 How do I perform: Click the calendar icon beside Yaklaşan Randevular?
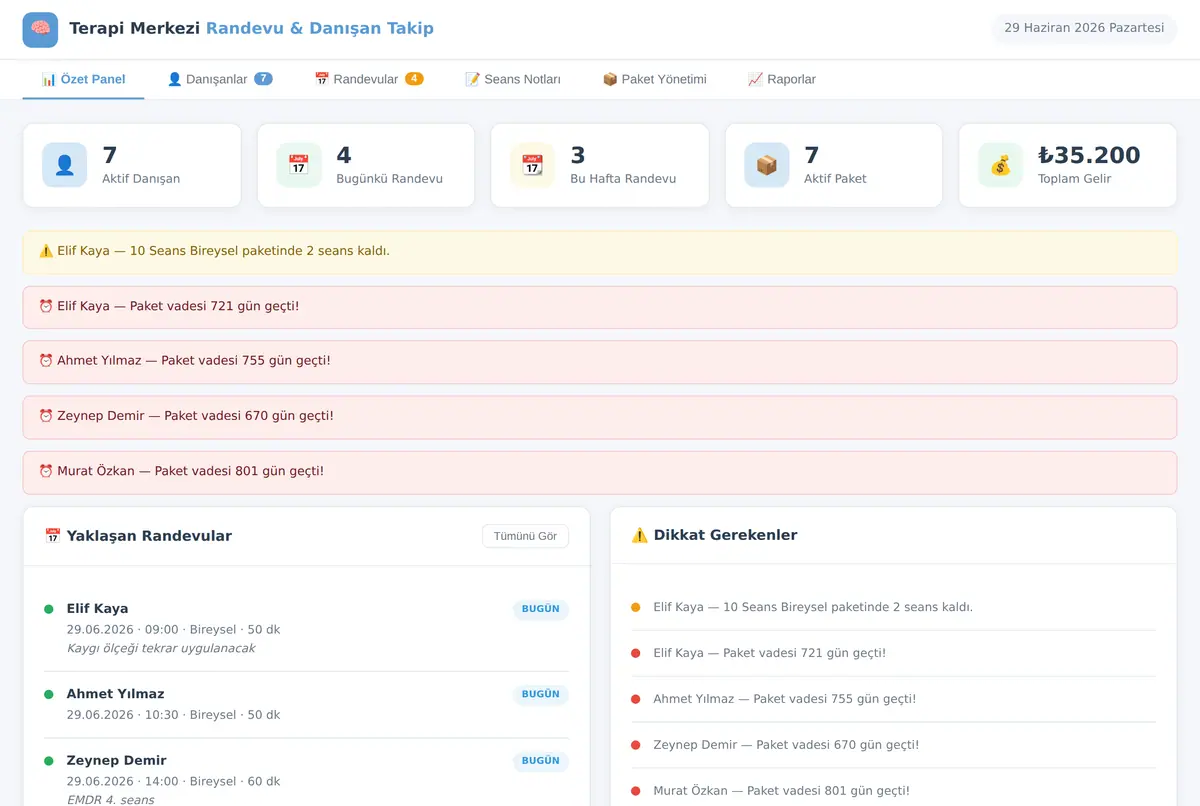[x=53, y=536]
